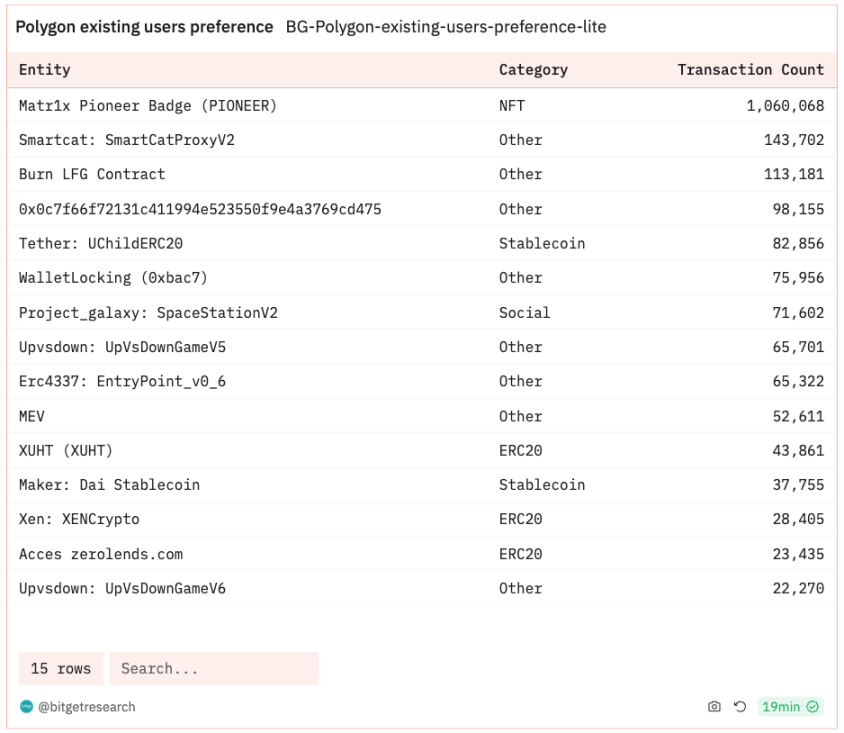Sort by the Transaction Count column header

pos(750,70)
